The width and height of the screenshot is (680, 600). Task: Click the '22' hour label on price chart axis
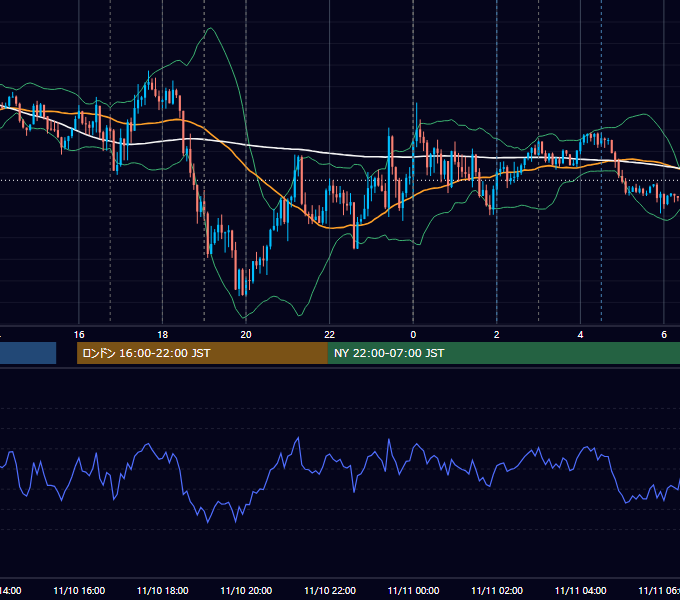tap(330, 334)
